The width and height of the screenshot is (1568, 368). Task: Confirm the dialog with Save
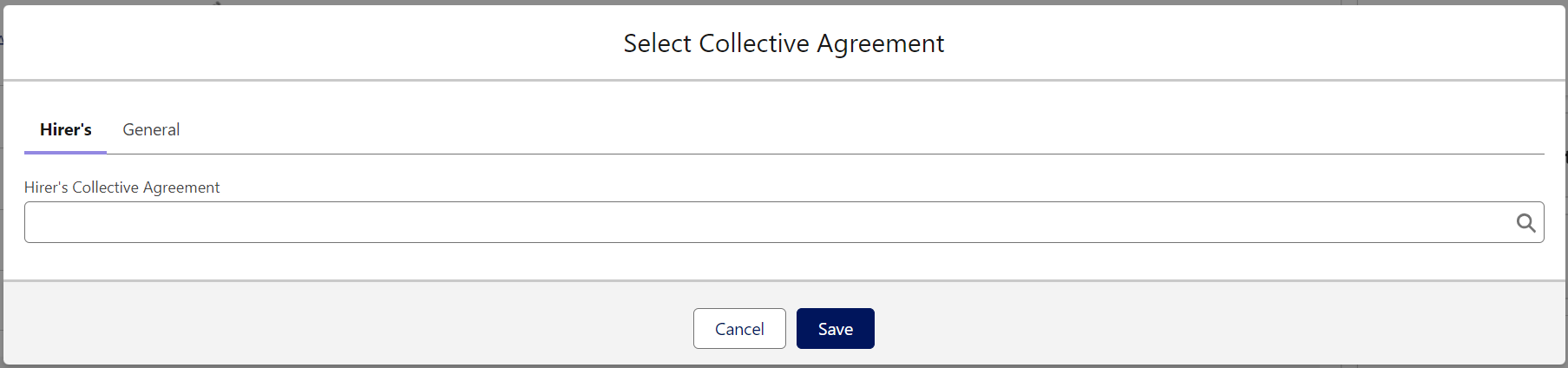(x=835, y=329)
